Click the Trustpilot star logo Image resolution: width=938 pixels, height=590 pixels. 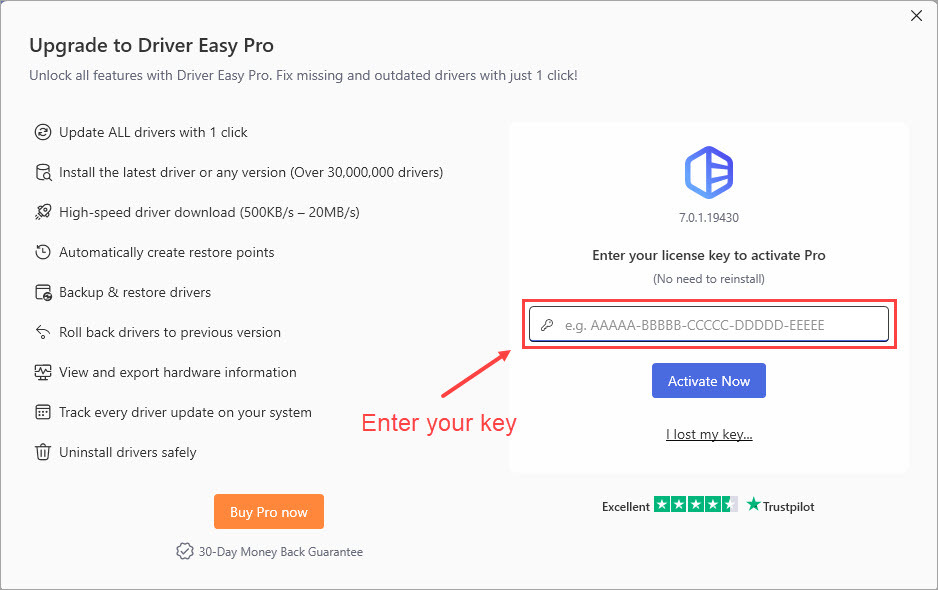pos(753,504)
